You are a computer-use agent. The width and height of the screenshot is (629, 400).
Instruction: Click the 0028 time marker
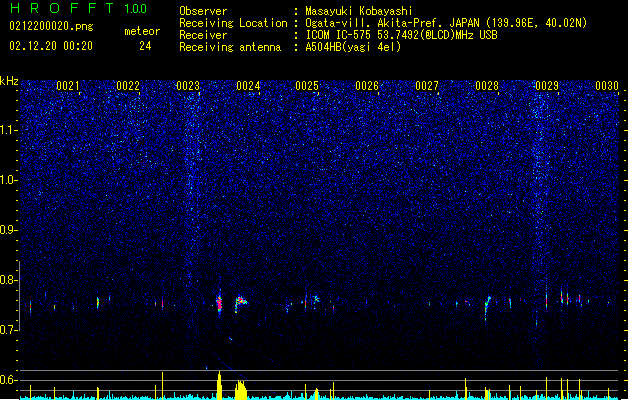tap(487, 86)
